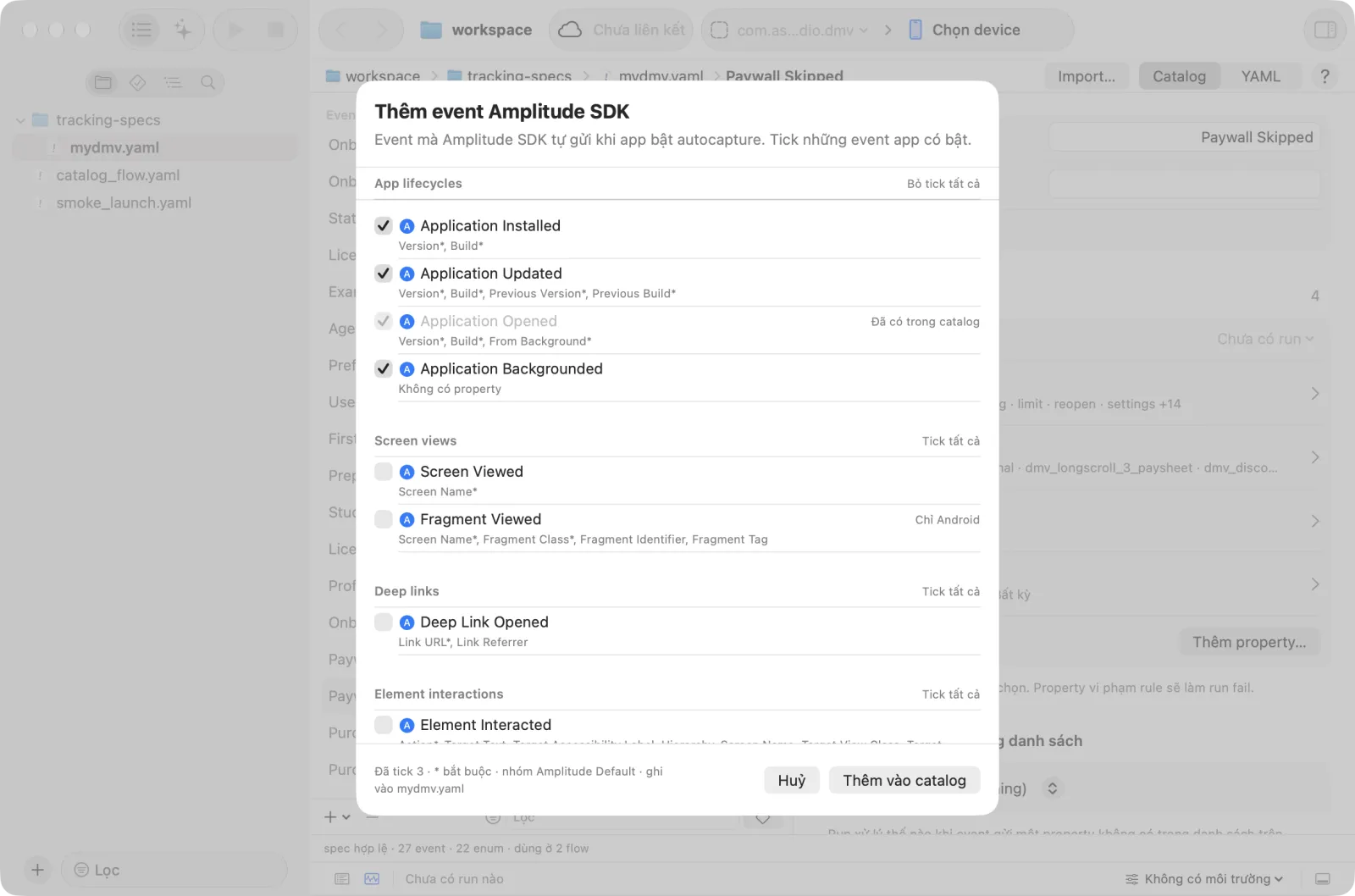Uncheck Application Installed event
The height and width of the screenshot is (896, 1355).
point(384,226)
